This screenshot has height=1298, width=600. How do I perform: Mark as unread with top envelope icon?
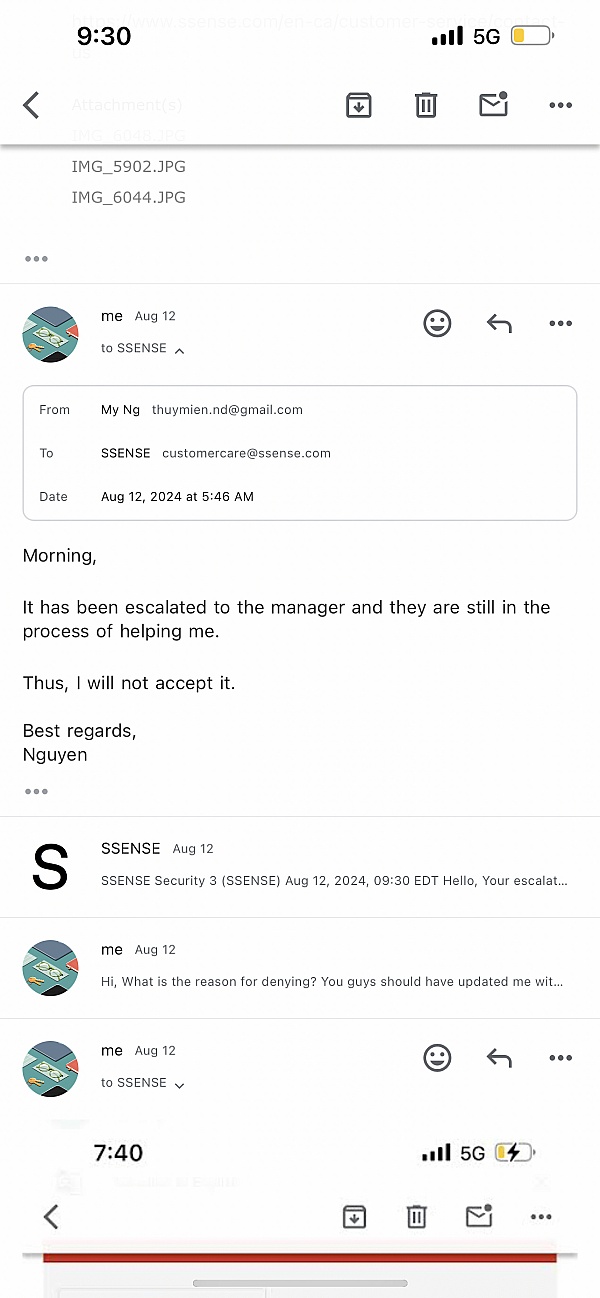pyautogui.click(x=494, y=104)
